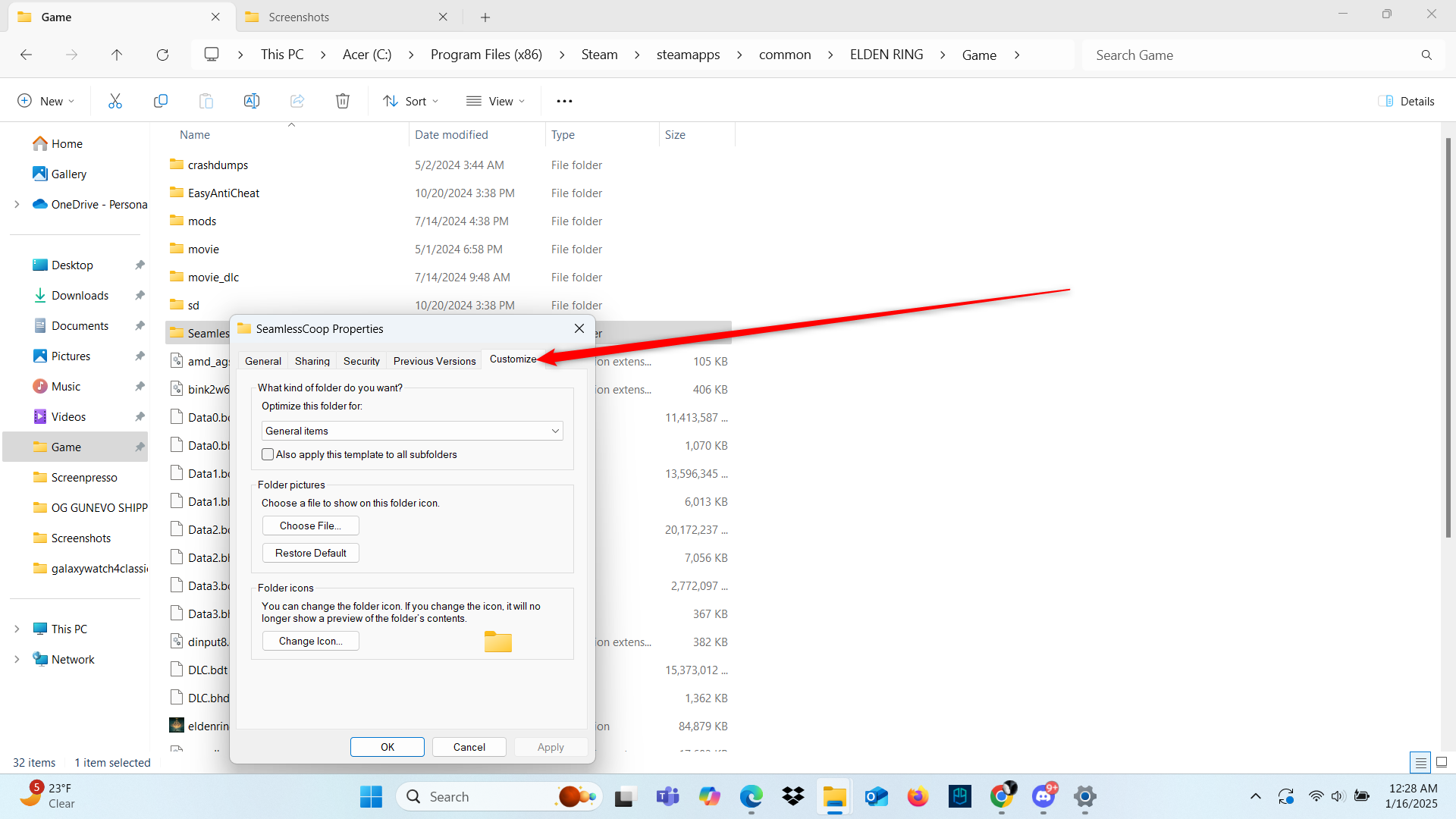
Task: Add a new File Explorer tab
Action: click(x=485, y=17)
